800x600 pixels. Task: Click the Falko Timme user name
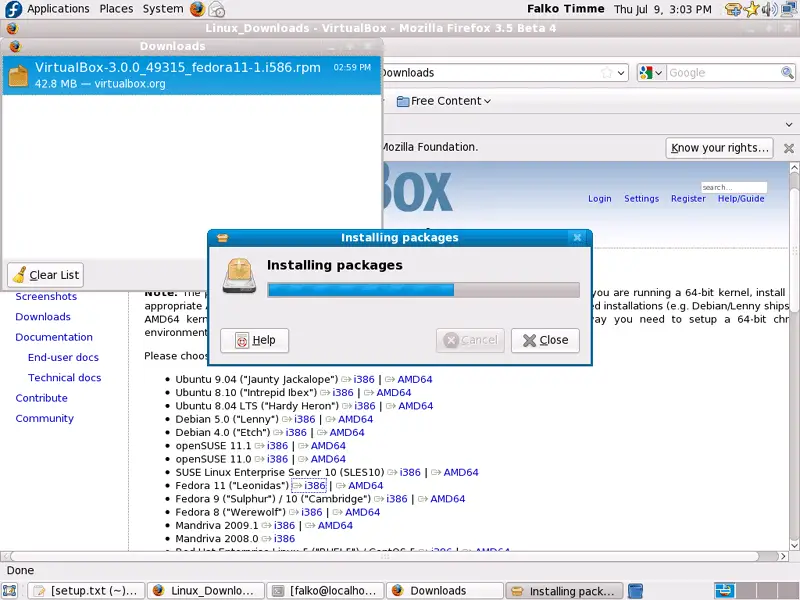[x=565, y=9]
